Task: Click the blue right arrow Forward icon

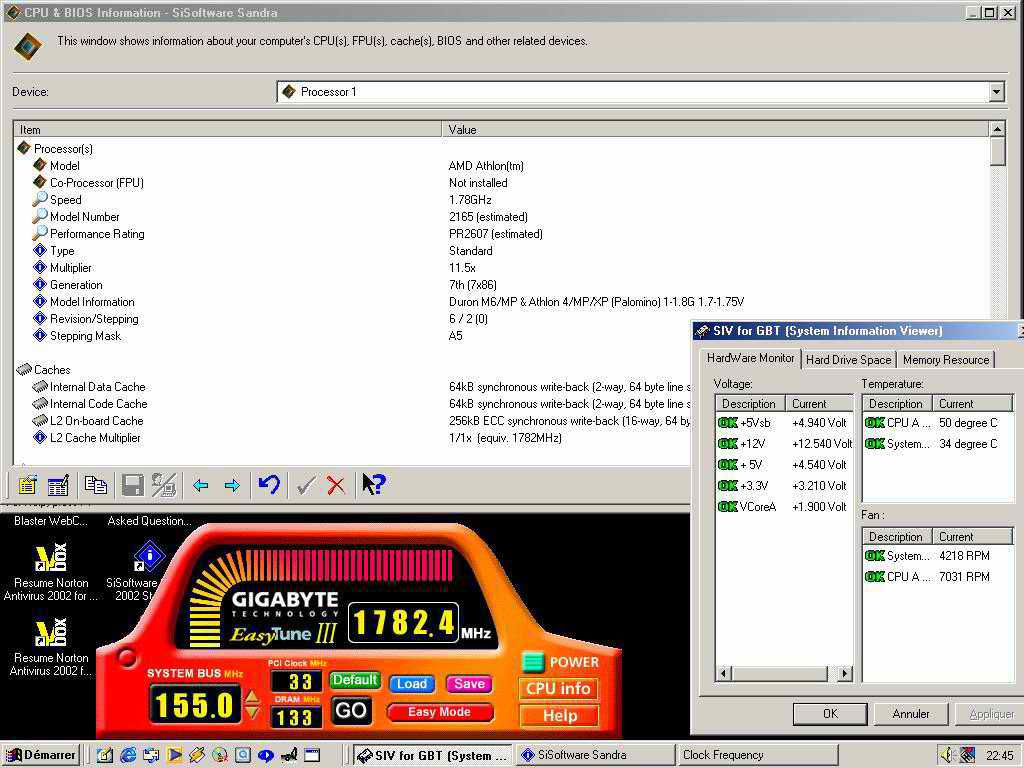Action: (232, 485)
